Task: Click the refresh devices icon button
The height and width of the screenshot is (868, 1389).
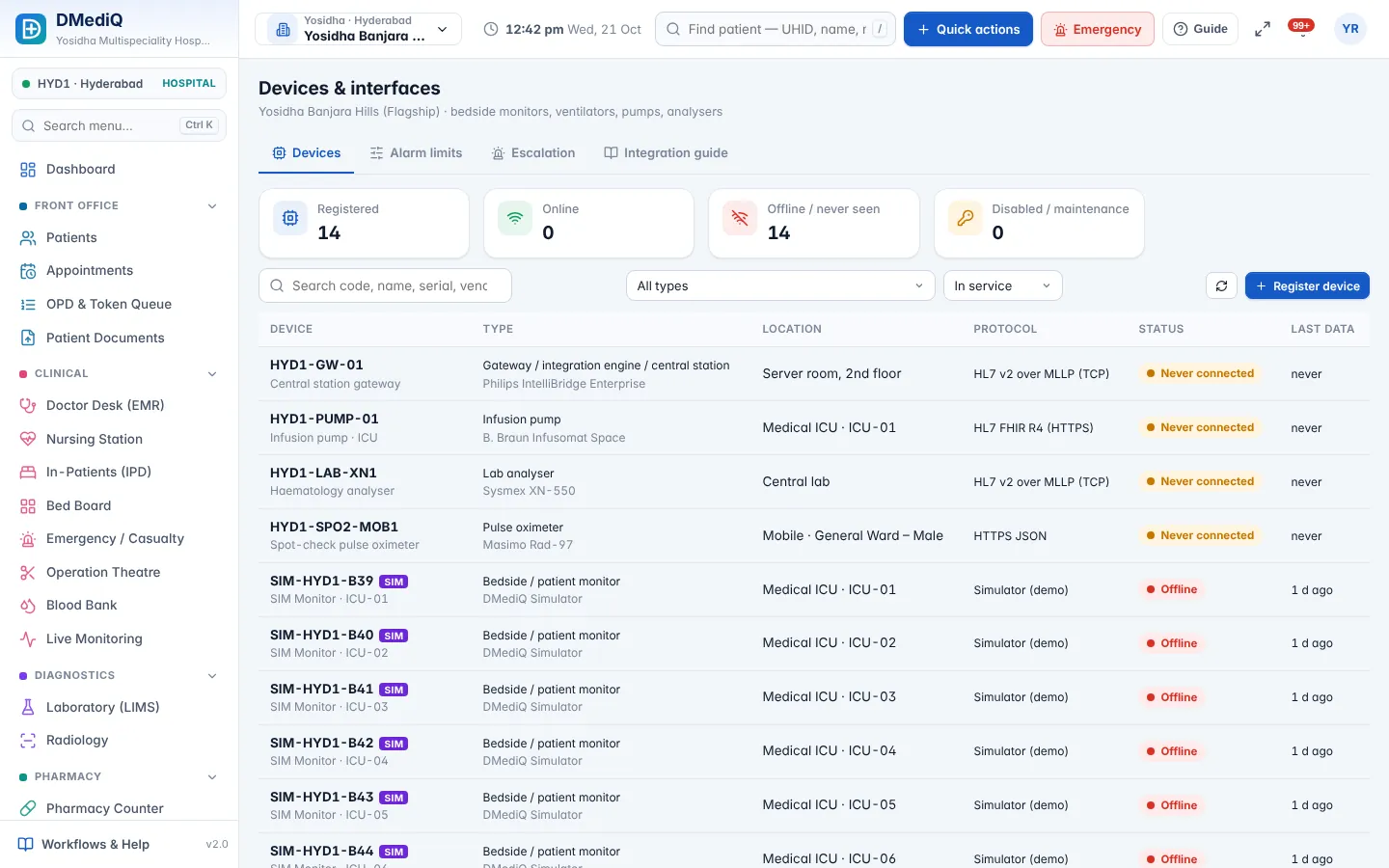Action: pos(1221,285)
